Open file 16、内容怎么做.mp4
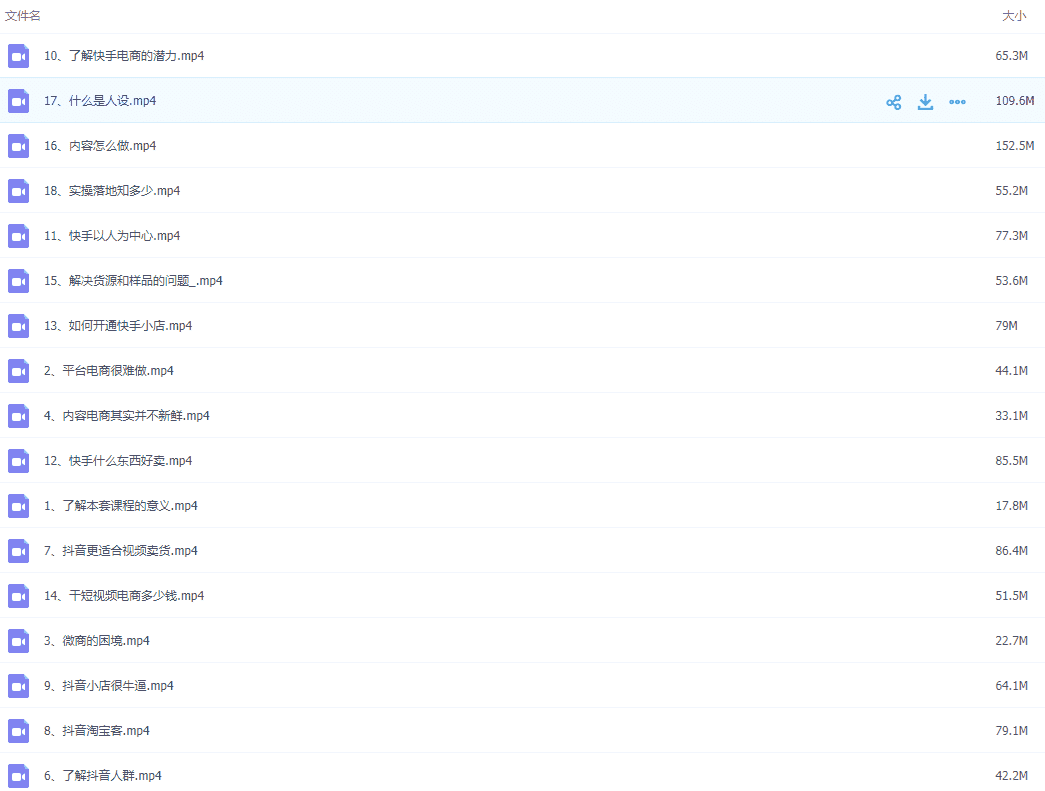 (x=100, y=146)
